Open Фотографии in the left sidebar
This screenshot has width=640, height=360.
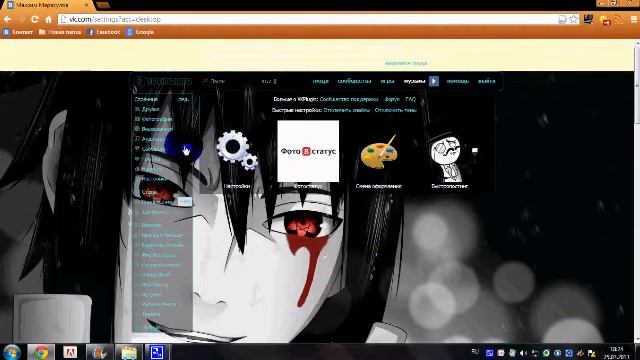(157, 119)
